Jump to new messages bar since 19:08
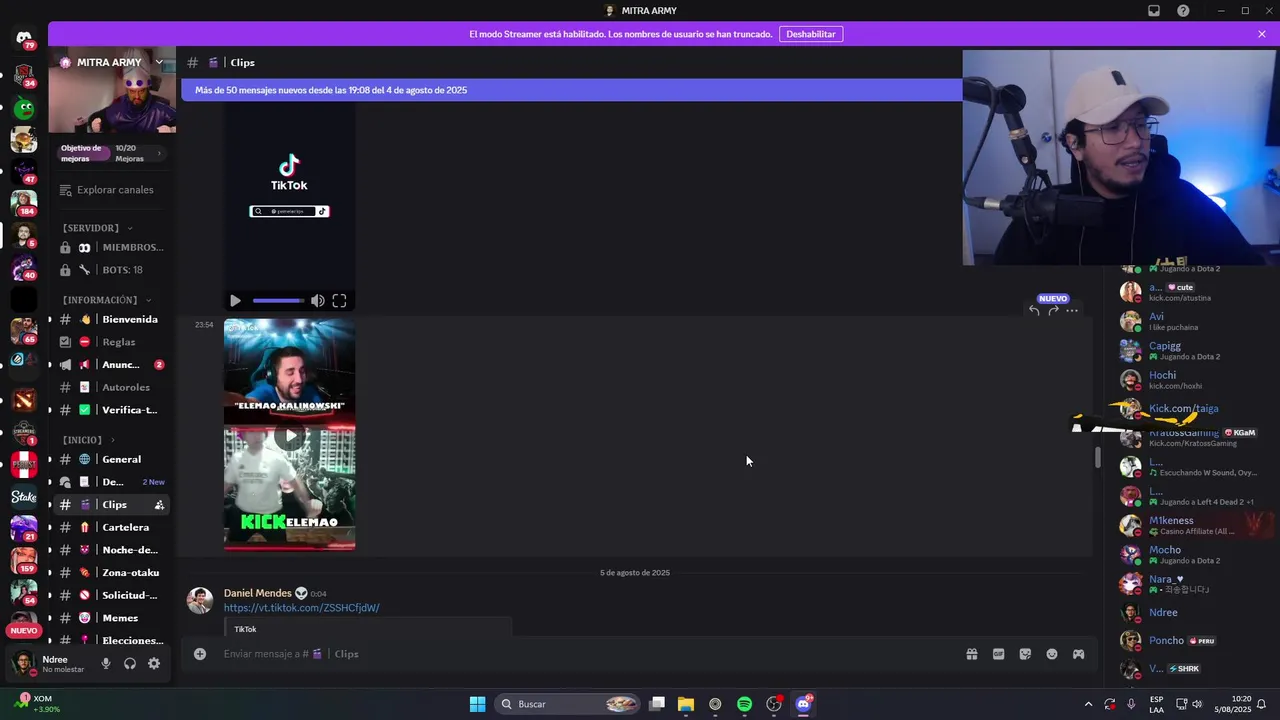 pyautogui.click(x=571, y=90)
